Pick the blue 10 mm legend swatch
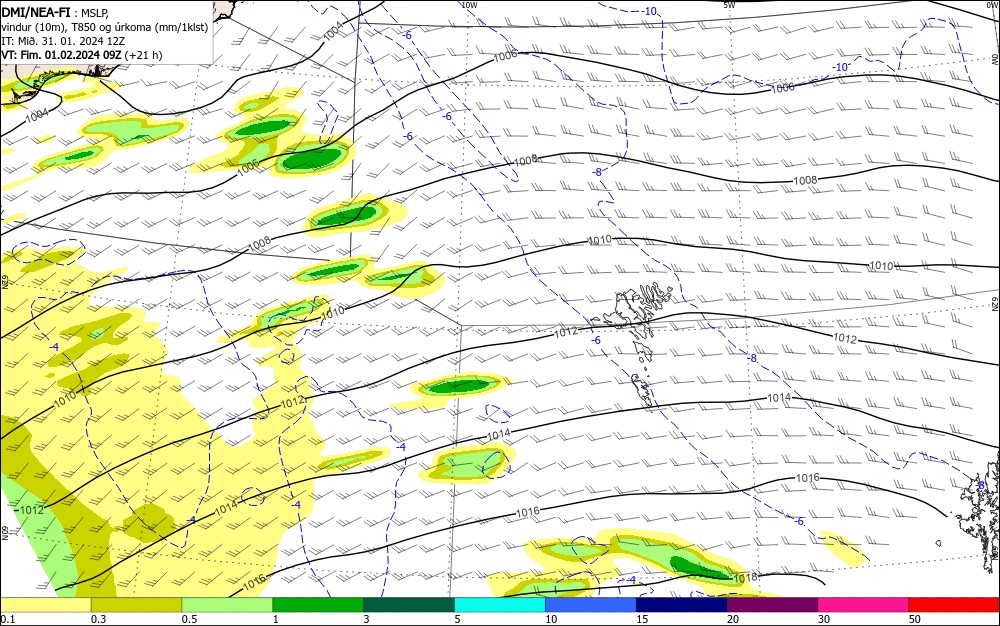Viewport: 1000px width, 626px height. point(591,605)
